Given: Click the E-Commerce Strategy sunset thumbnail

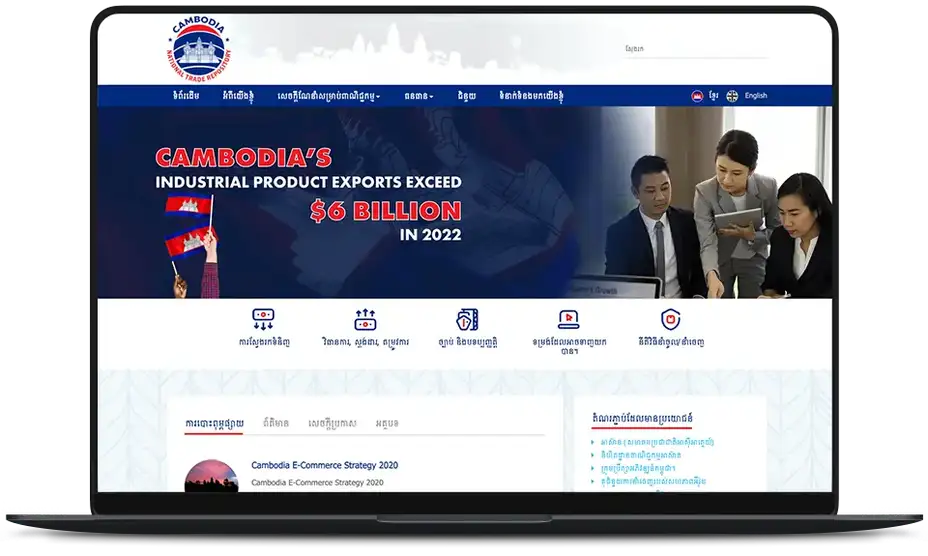Looking at the screenshot, I should 211,475.
